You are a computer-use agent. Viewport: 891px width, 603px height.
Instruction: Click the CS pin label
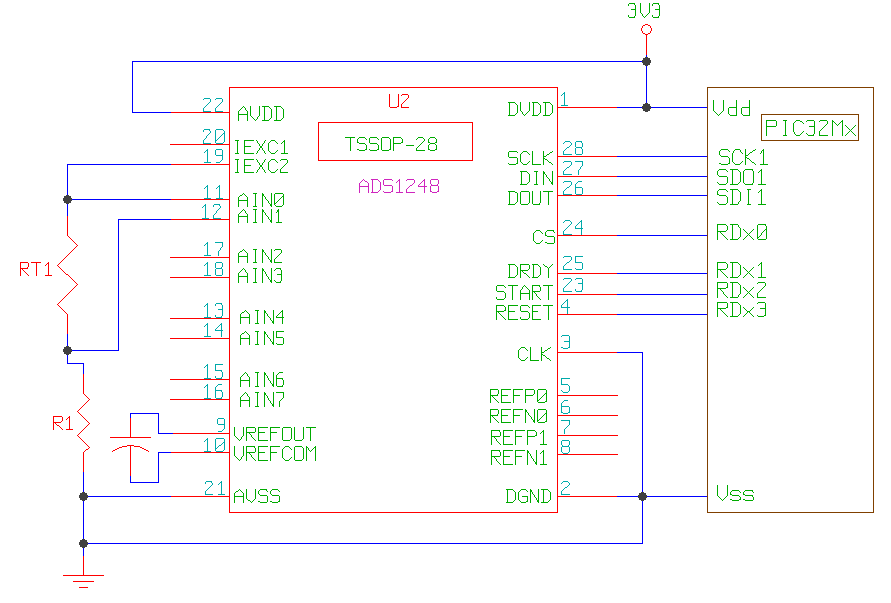click(x=543, y=237)
